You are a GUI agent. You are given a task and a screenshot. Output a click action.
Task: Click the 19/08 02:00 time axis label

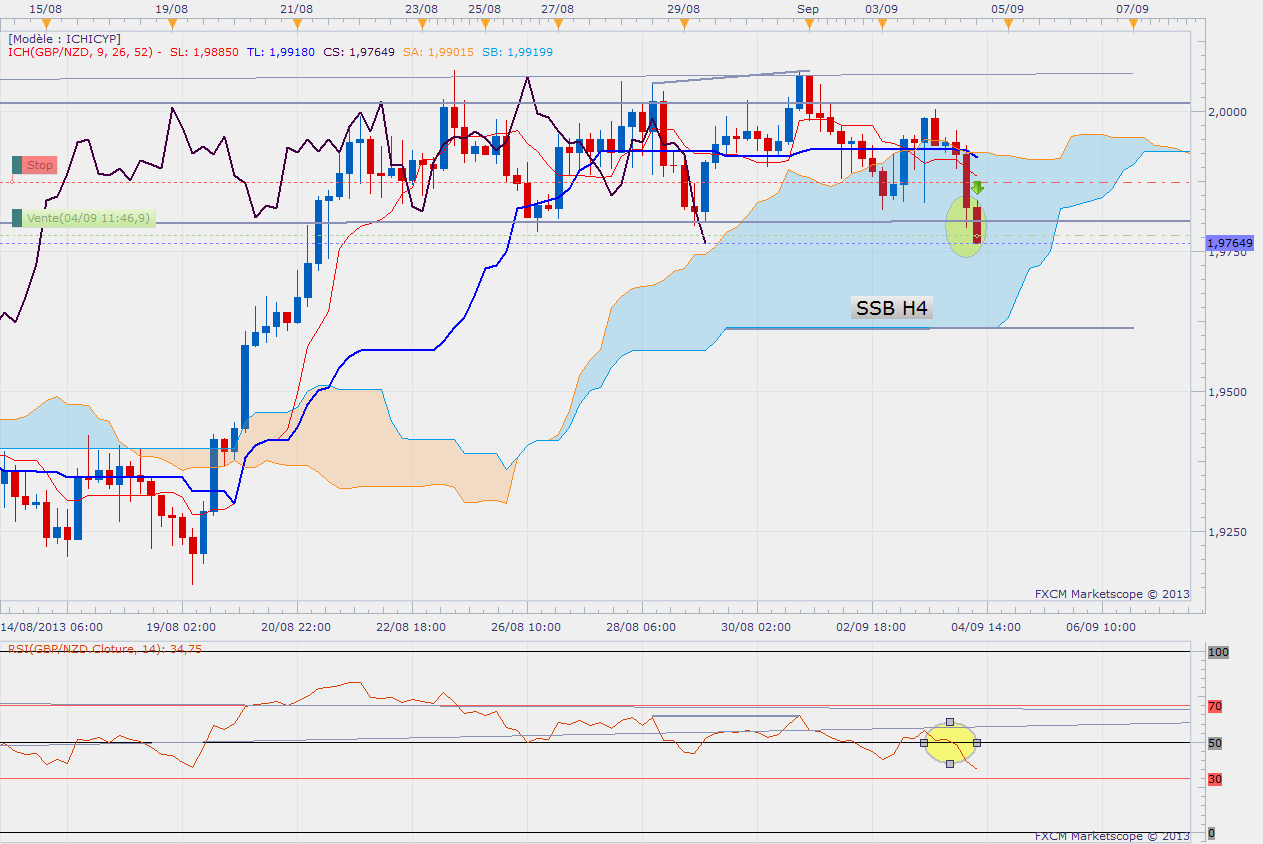[x=181, y=627]
